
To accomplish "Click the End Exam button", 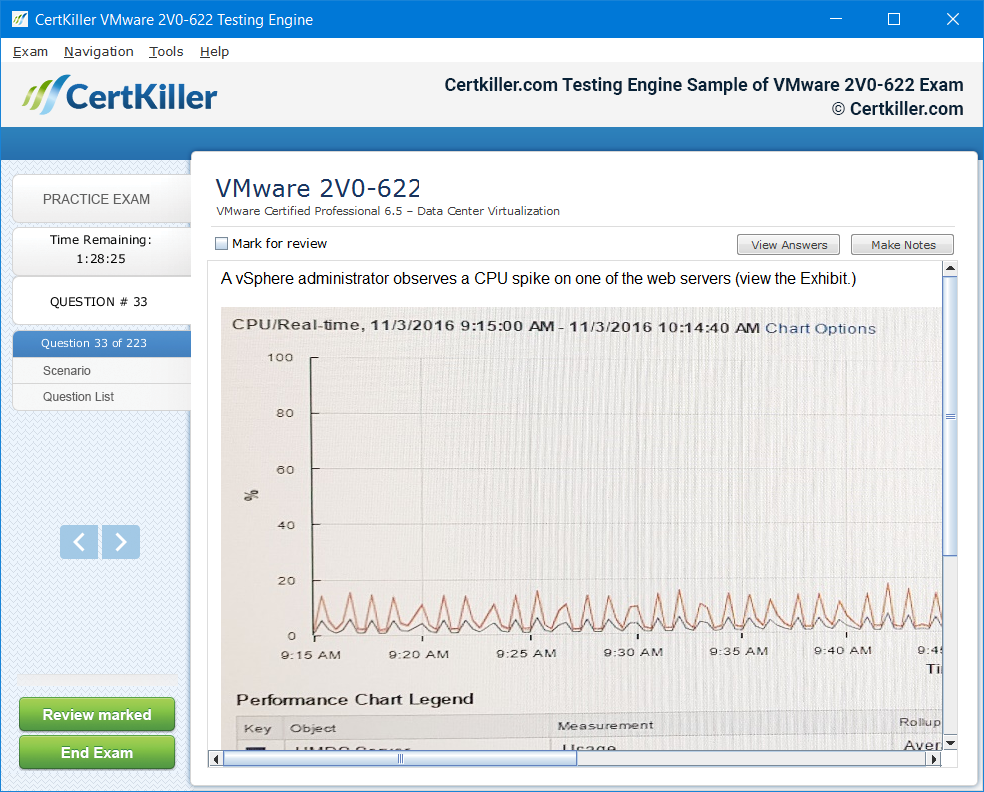I will 97,752.
